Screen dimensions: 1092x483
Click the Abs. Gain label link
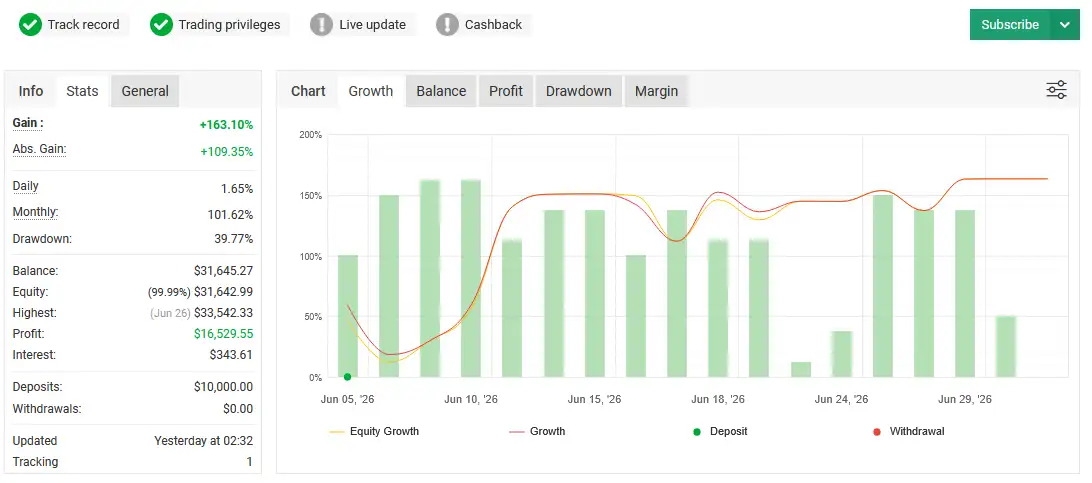pyautogui.click(x=39, y=150)
